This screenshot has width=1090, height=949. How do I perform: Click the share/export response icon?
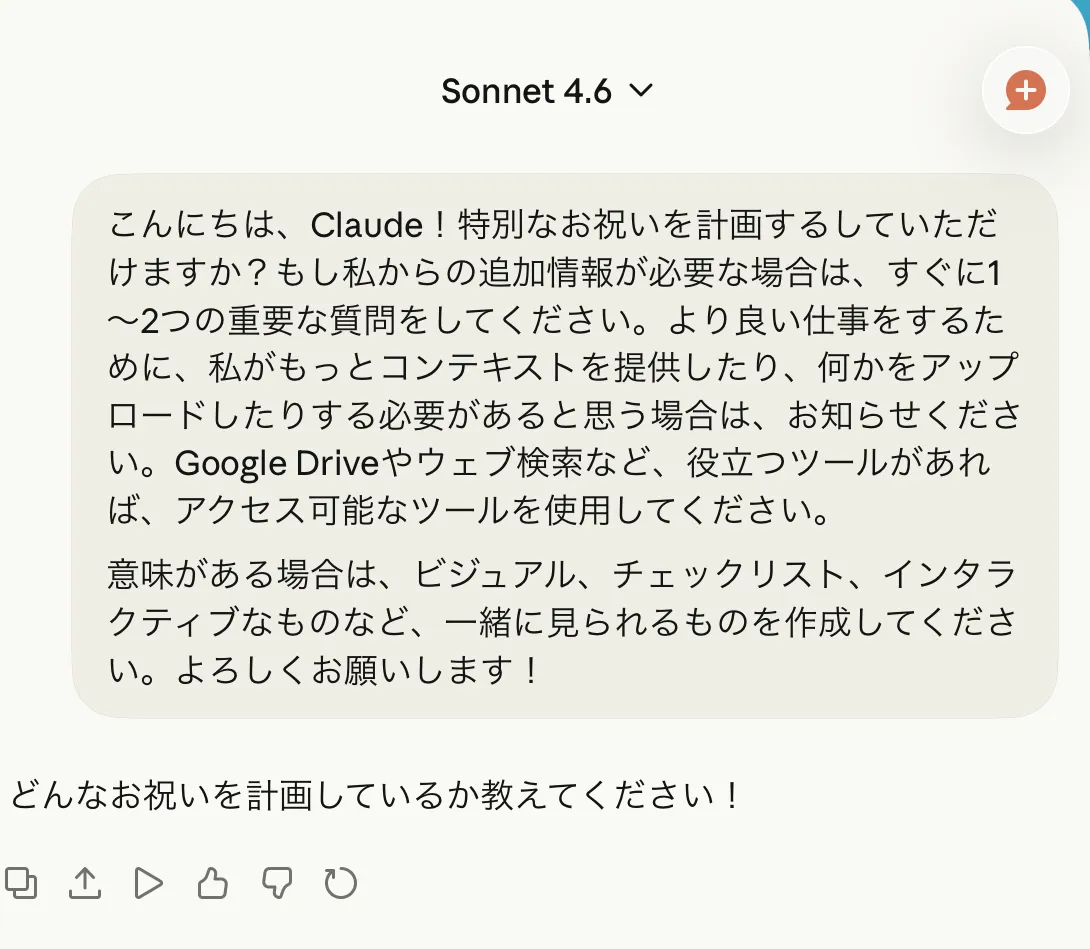click(x=86, y=883)
